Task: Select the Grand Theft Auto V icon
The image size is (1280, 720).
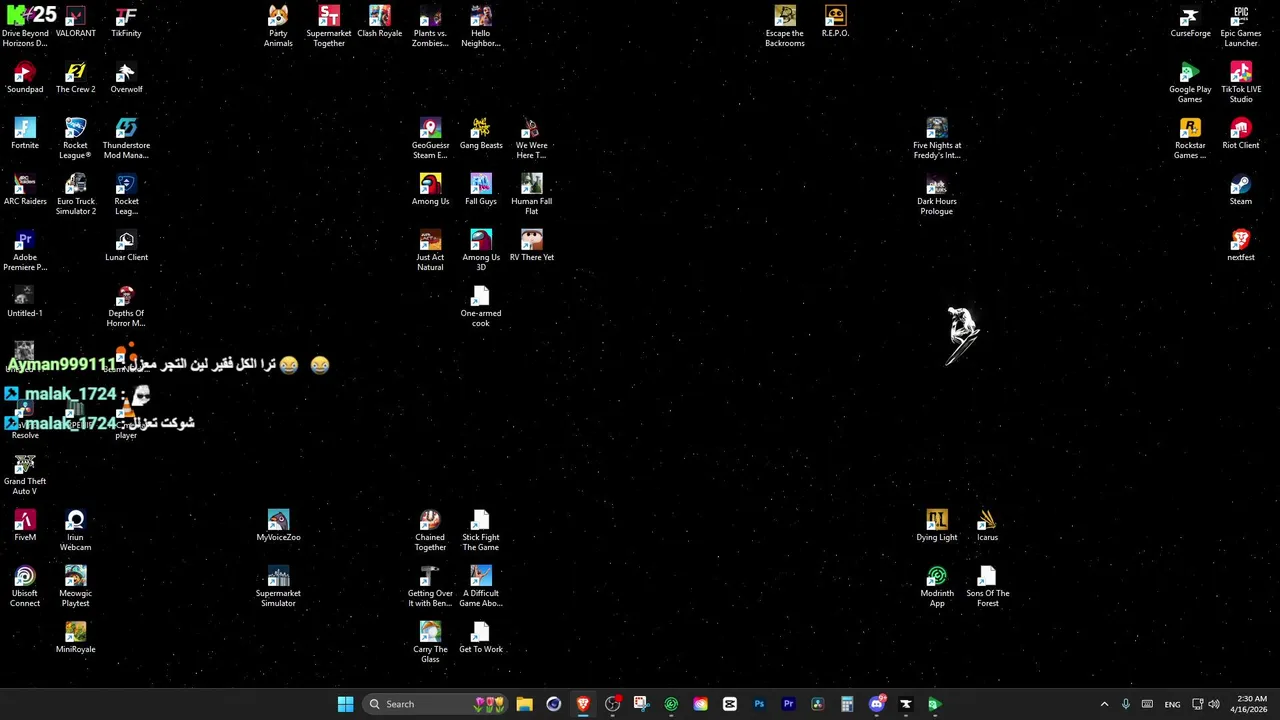Action: click(25, 475)
